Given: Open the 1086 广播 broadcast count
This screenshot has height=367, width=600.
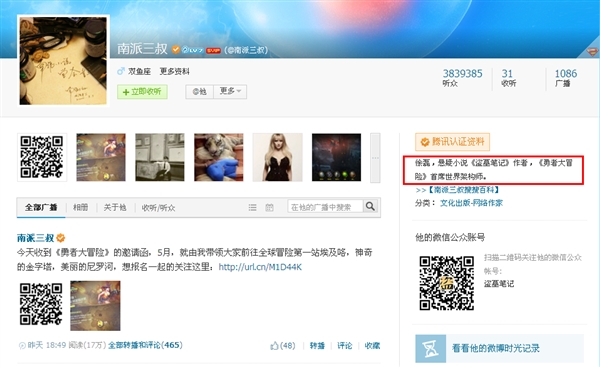Looking at the screenshot, I should tap(566, 78).
